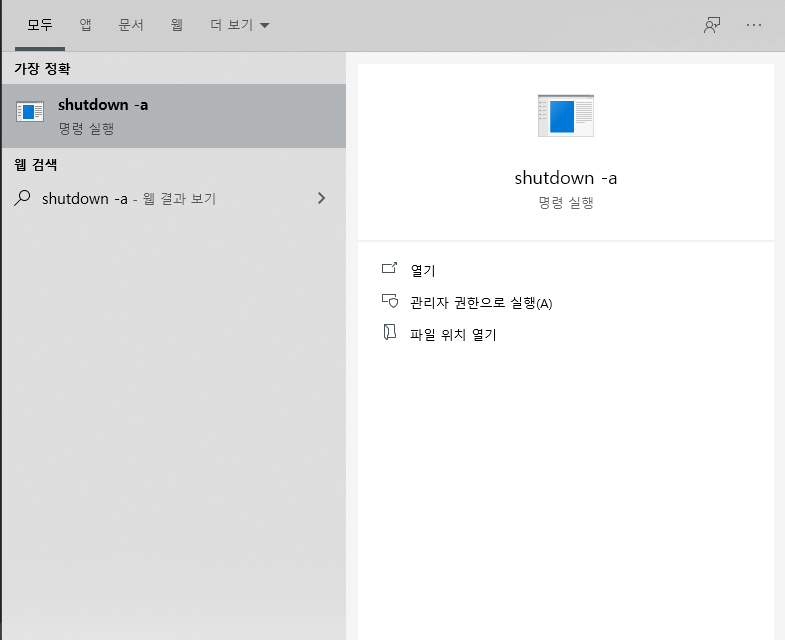Click the shutdown -a title in preview pane
Viewport: 785px width, 640px height.
(x=566, y=178)
